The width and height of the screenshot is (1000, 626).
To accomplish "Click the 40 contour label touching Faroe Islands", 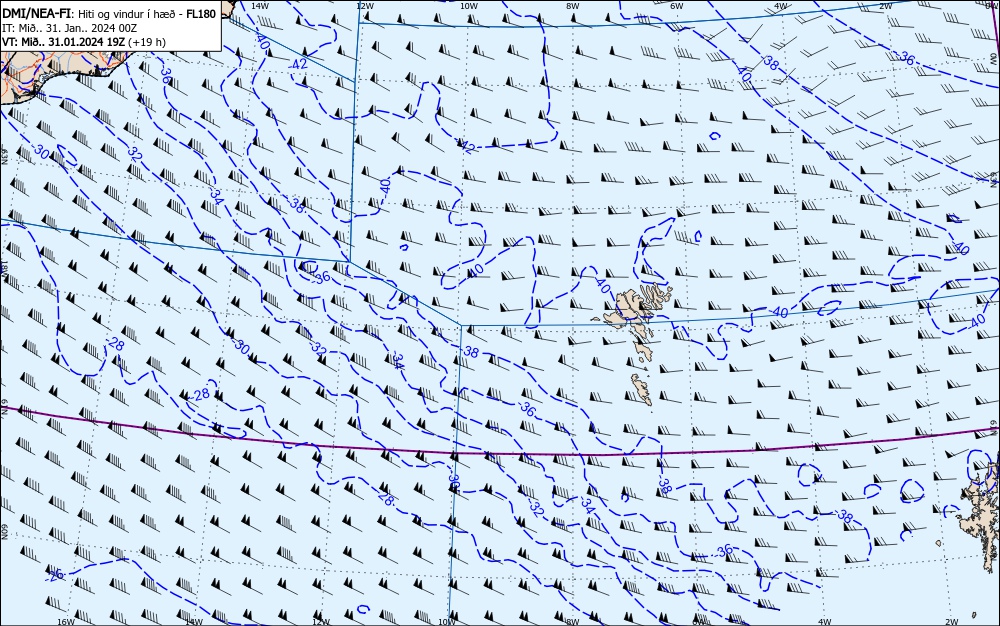I will tap(603, 286).
